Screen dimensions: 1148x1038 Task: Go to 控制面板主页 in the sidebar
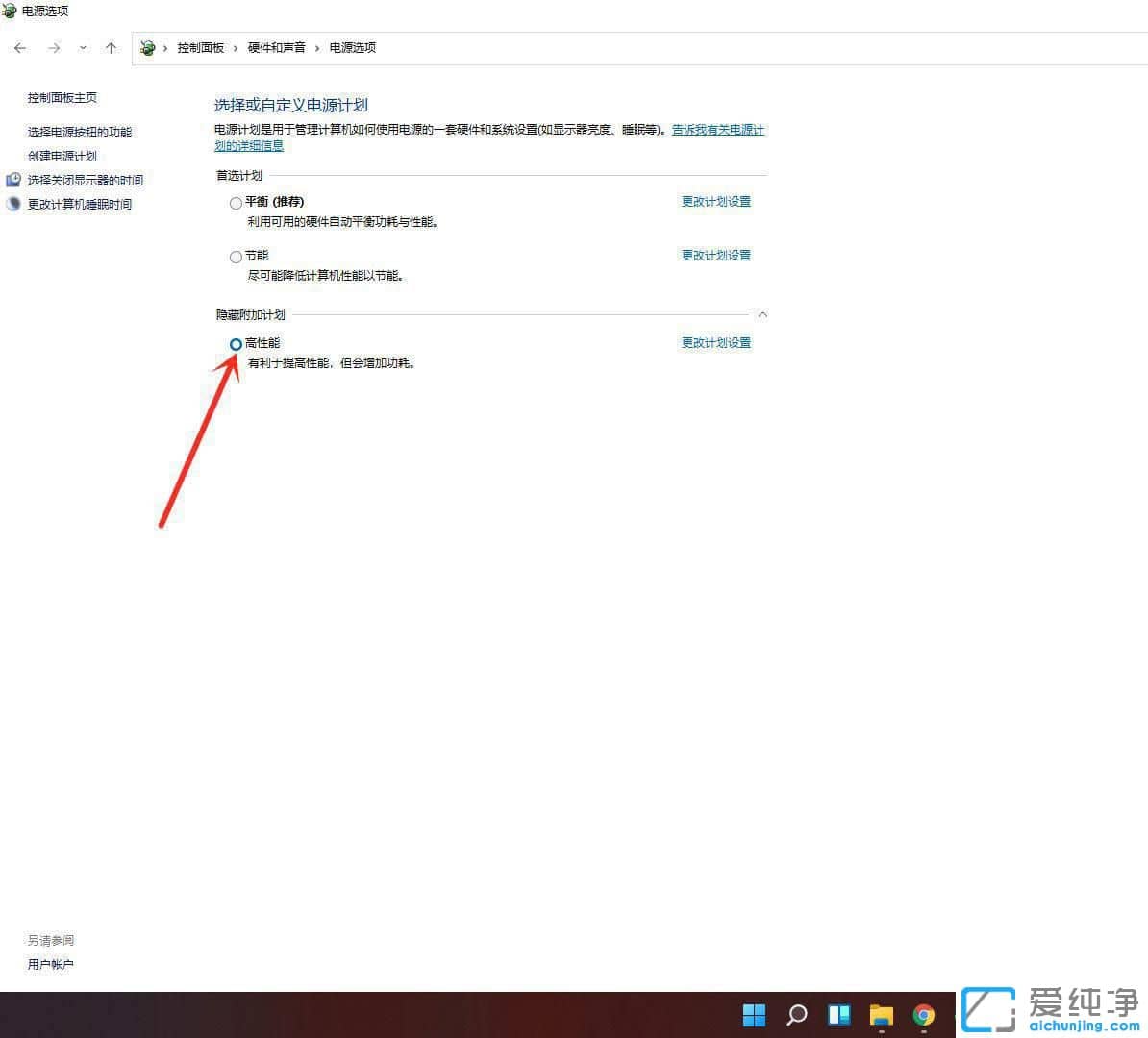62,97
